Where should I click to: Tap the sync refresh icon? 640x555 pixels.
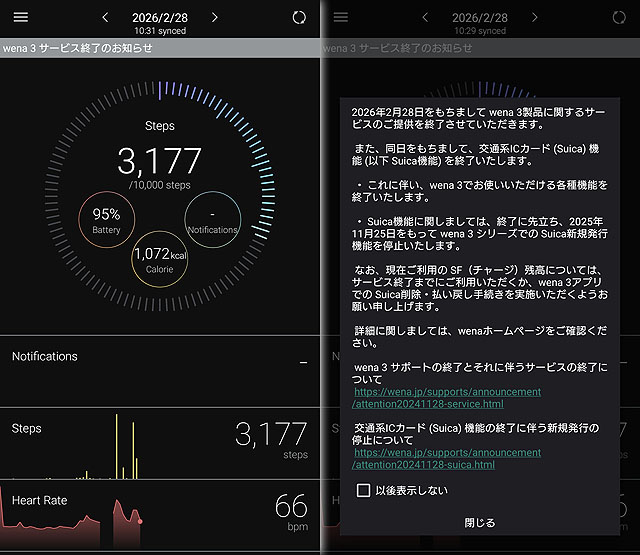(x=299, y=18)
